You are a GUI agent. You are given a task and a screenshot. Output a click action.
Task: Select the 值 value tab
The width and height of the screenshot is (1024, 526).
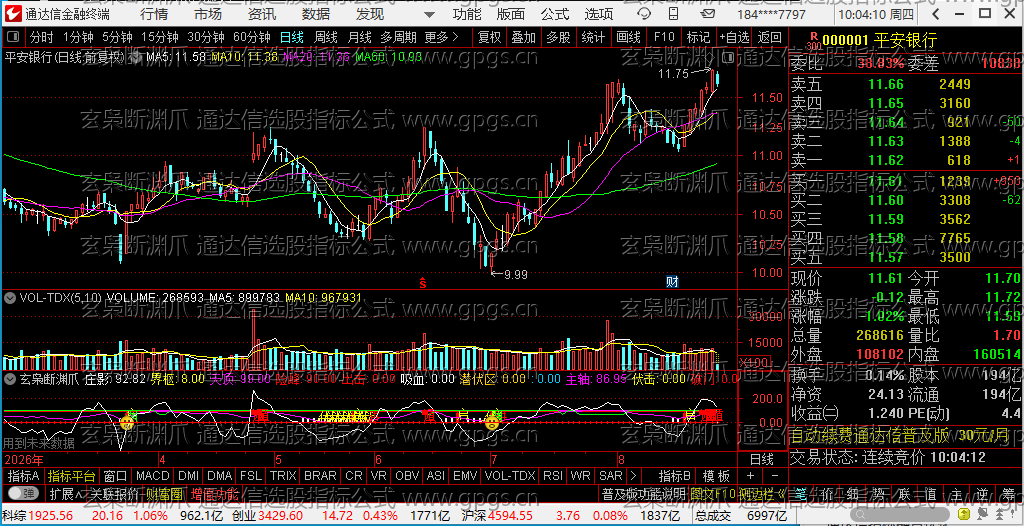(931, 493)
